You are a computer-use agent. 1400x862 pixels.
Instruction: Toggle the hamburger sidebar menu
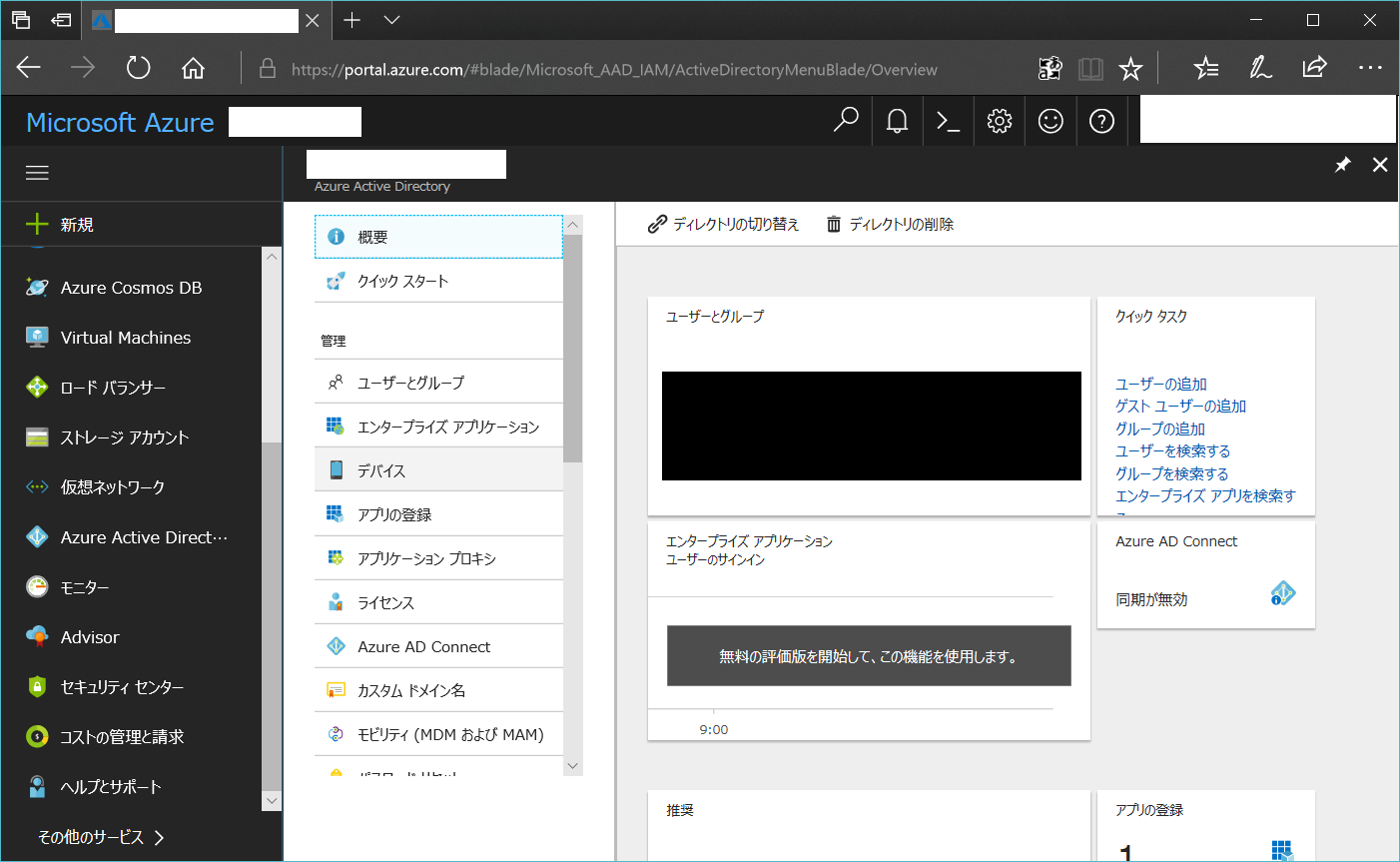(37, 173)
